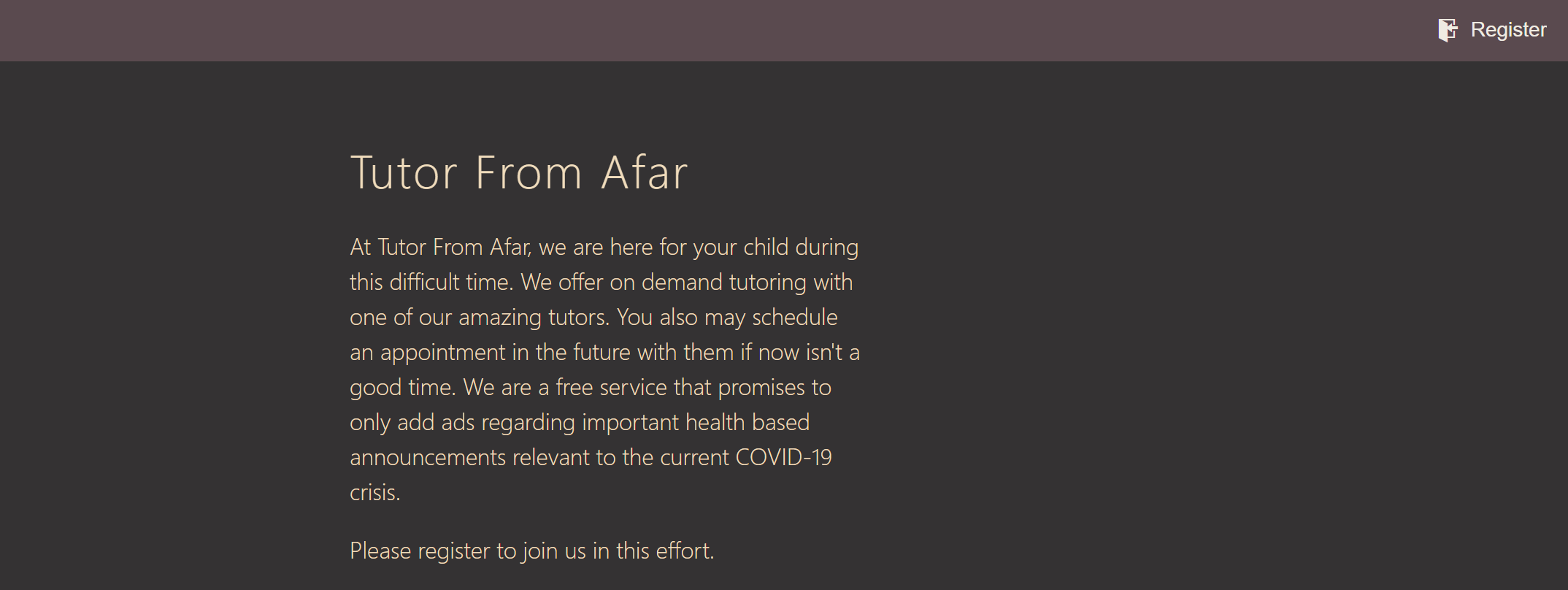Click the words amazing tutors
The height and width of the screenshot is (590, 1568).
[x=534, y=317]
